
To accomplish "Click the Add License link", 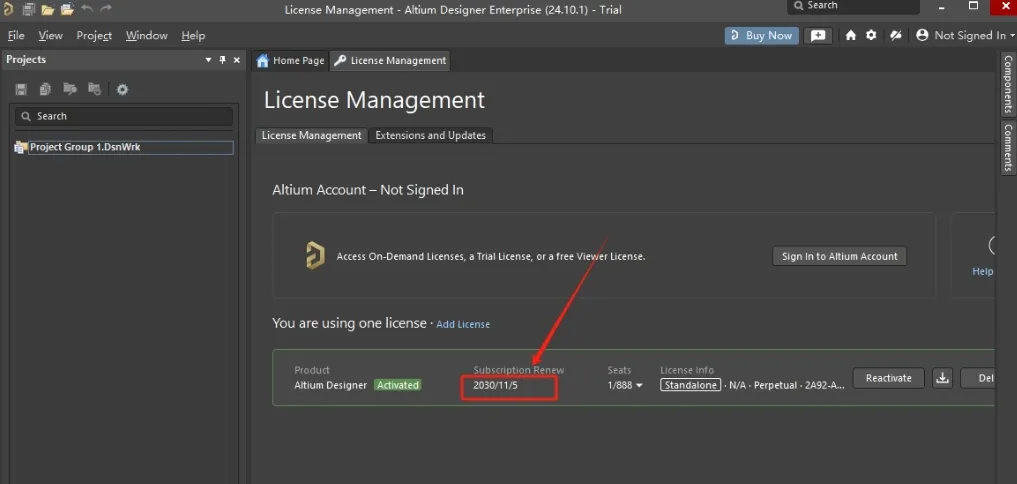I will 463,324.
